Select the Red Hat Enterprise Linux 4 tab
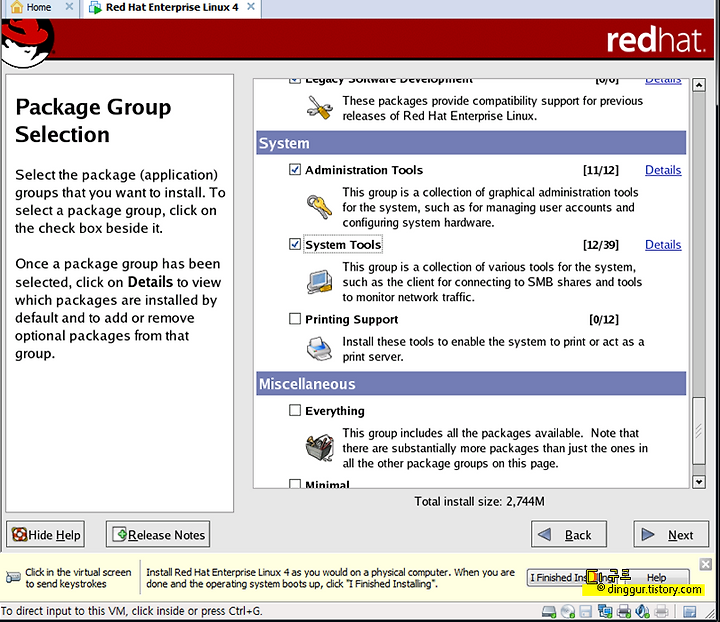Image resolution: width=720 pixels, height=622 pixels. click(x=172, y=7)
